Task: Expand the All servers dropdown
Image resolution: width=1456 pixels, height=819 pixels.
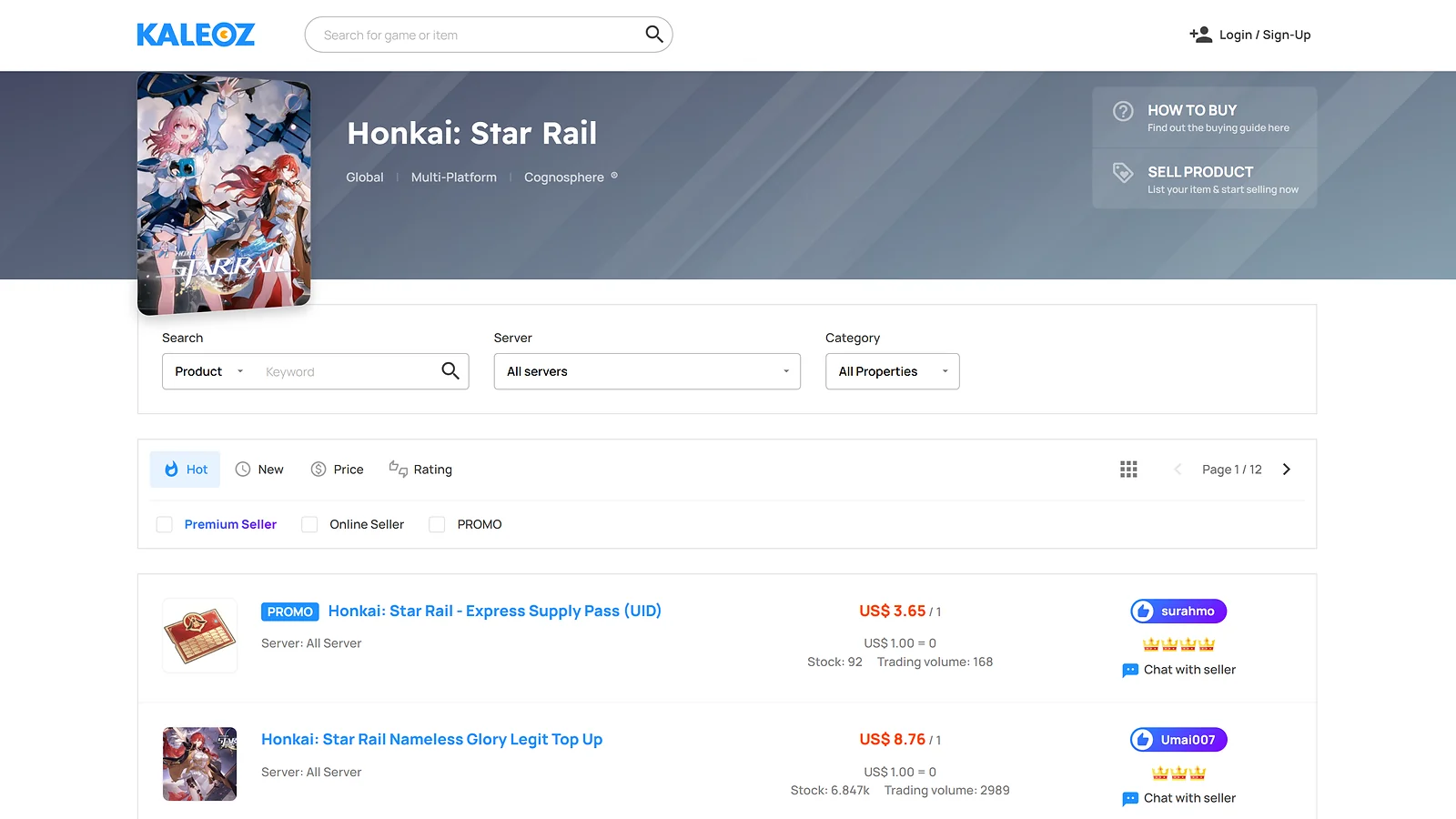Action: pos(647,371)
